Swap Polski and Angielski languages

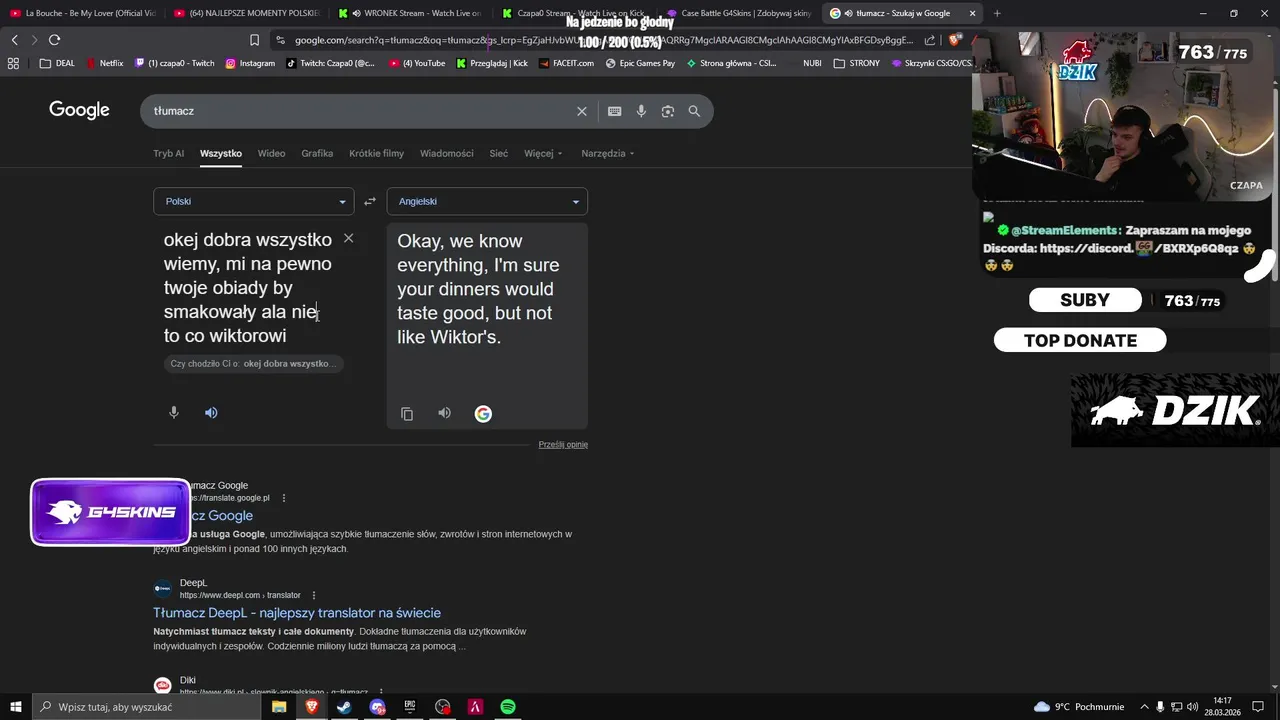point(370,201)
